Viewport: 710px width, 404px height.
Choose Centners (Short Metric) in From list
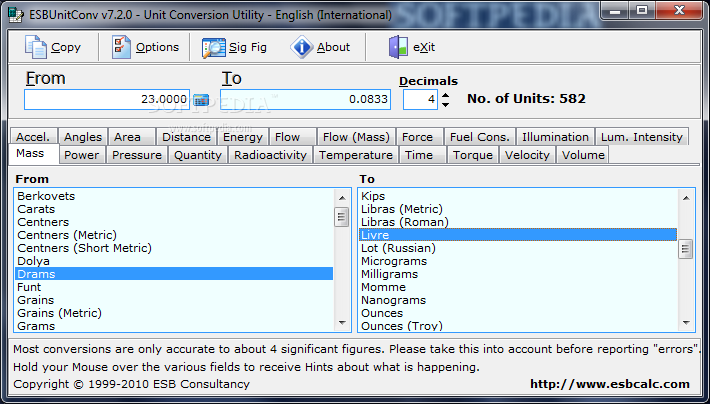(174, 248)
